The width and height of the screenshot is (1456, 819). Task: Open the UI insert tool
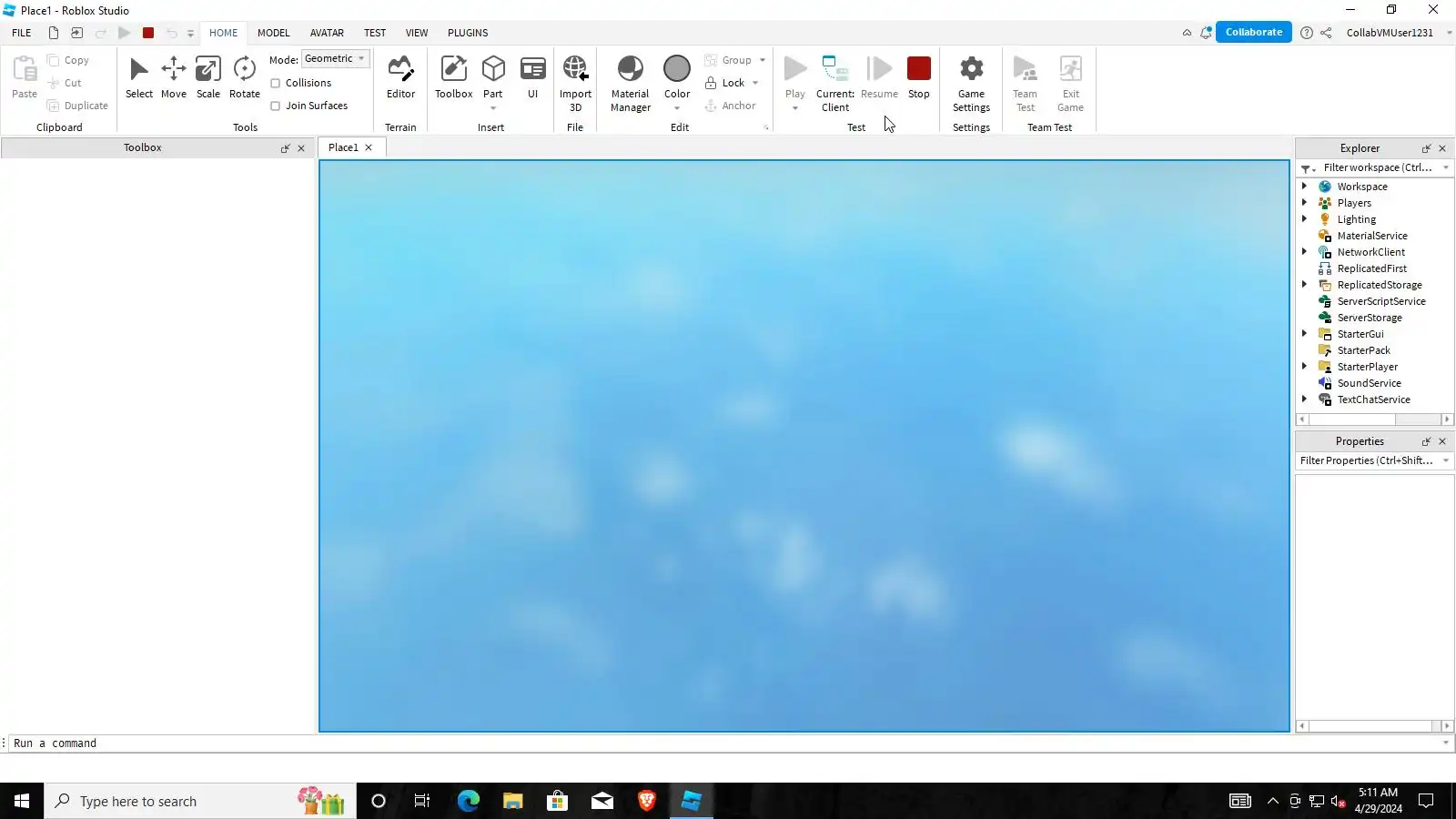[533, 78]
